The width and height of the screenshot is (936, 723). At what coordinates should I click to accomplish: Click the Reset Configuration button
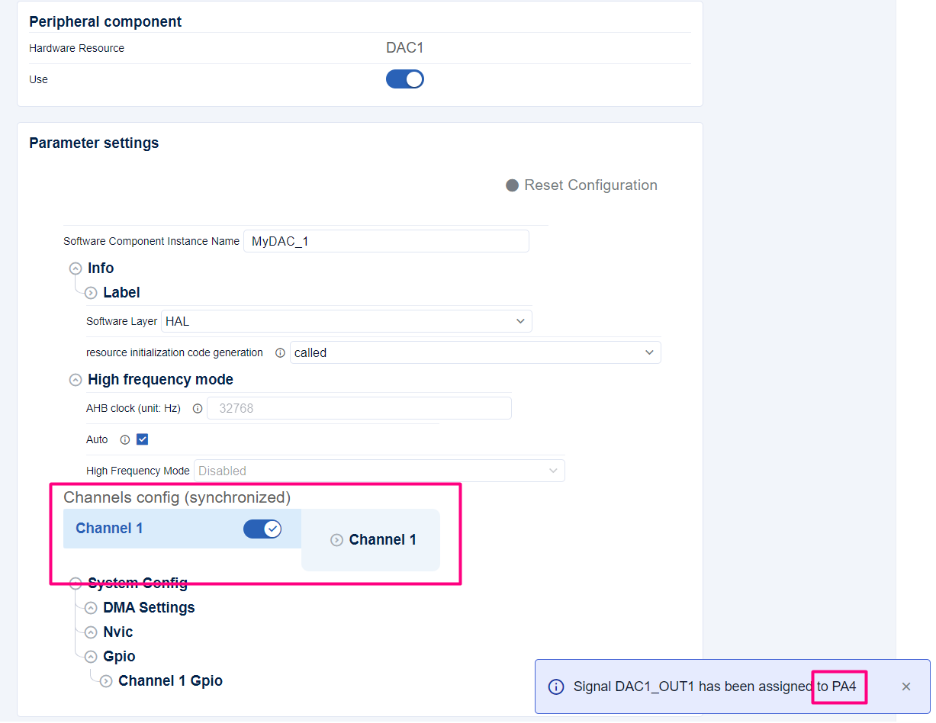(x=590, y=185)
